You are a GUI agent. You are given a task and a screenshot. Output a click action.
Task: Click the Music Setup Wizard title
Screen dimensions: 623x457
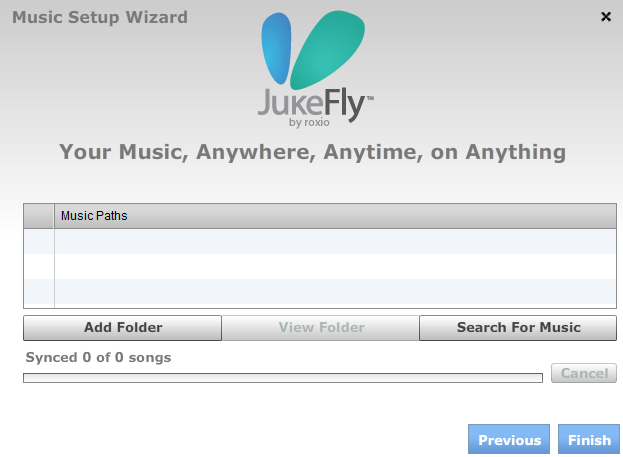click(x=100, y=17)
